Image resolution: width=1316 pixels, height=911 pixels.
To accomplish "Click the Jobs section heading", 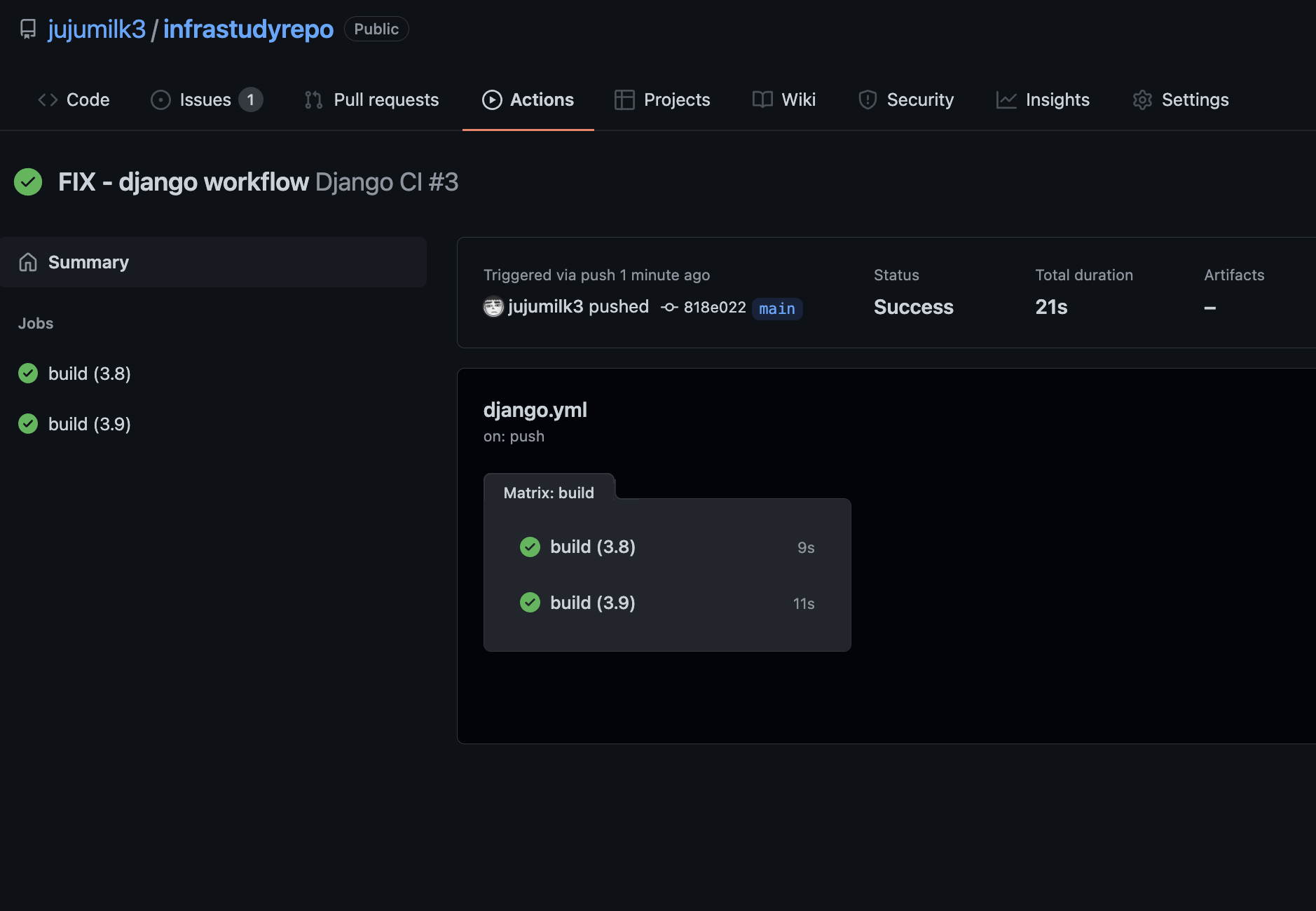I will click(x=36, y=323).
